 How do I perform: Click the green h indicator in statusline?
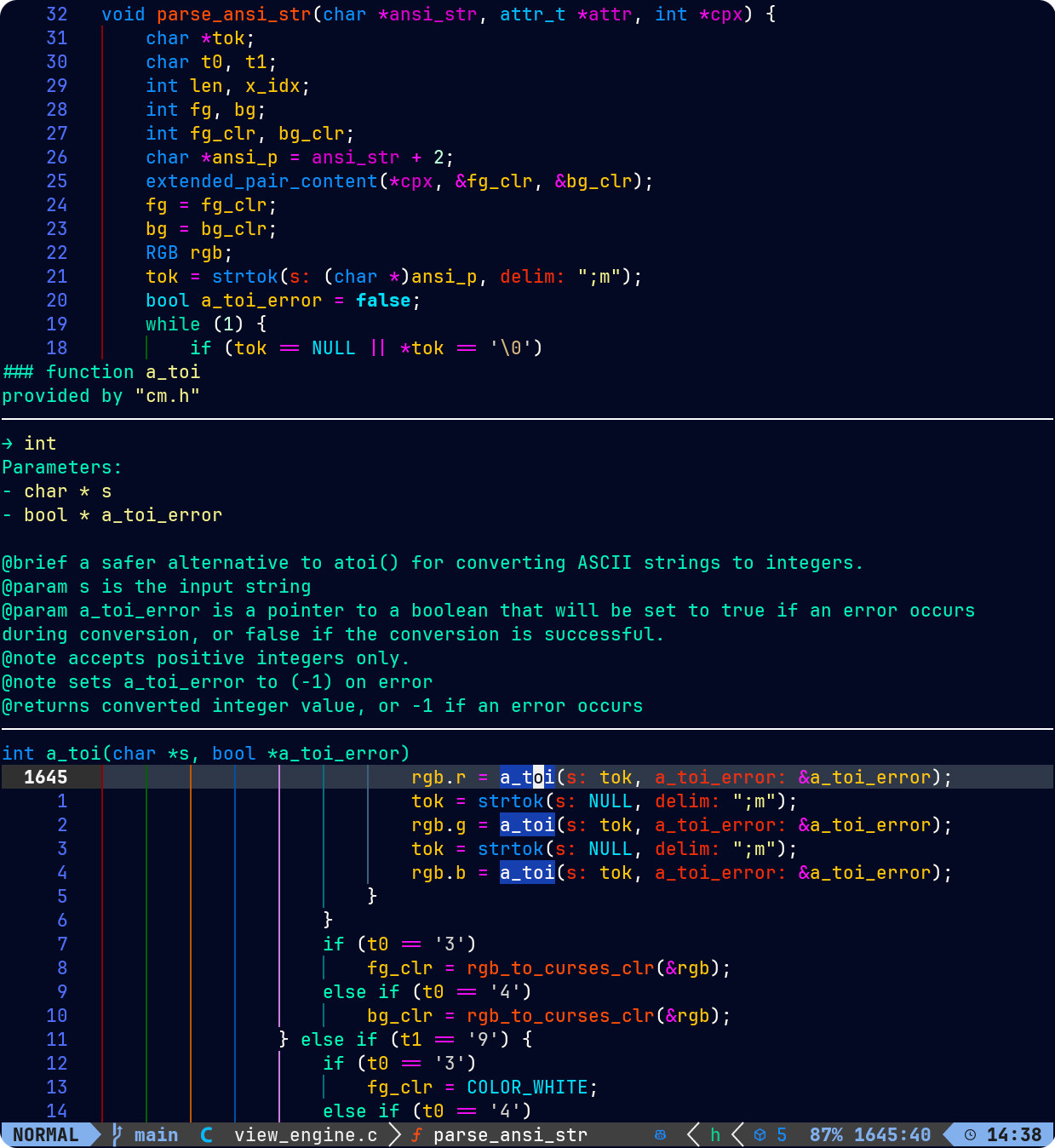click(715, 1135)
